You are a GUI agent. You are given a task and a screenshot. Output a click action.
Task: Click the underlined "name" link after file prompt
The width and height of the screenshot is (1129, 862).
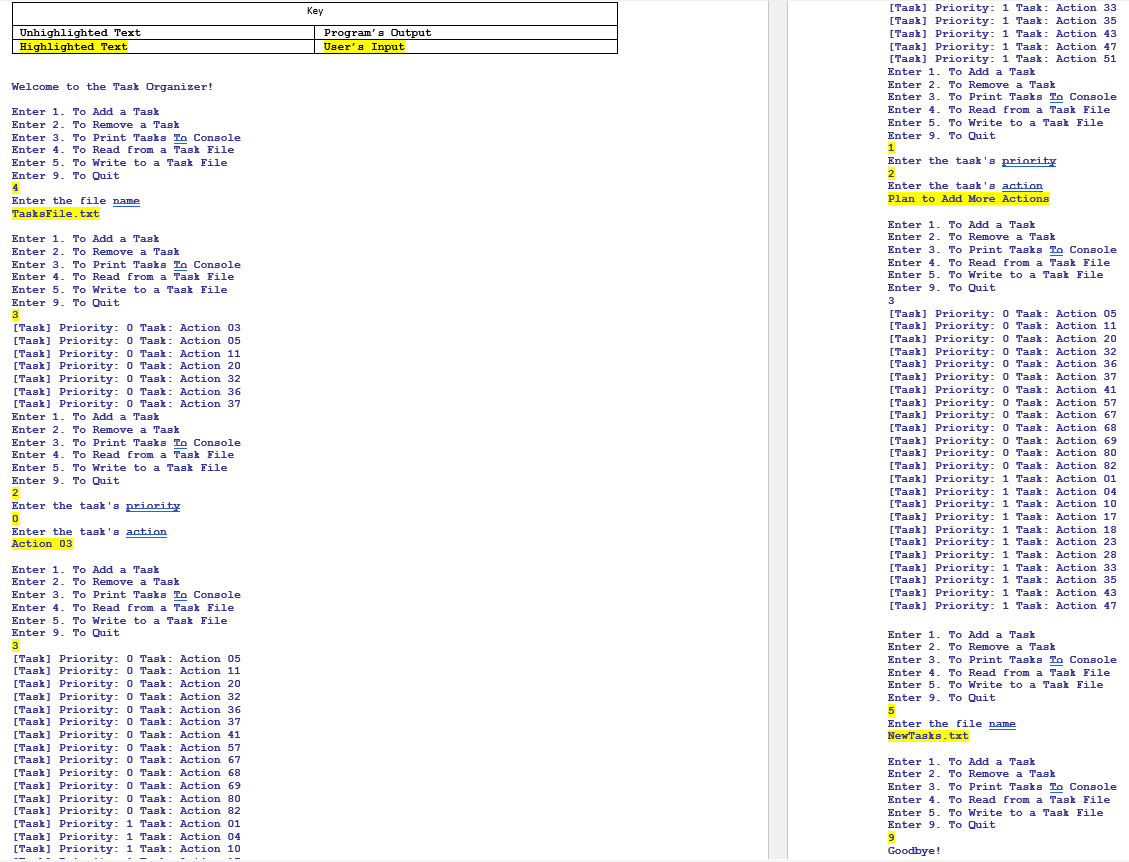point(126,200)
